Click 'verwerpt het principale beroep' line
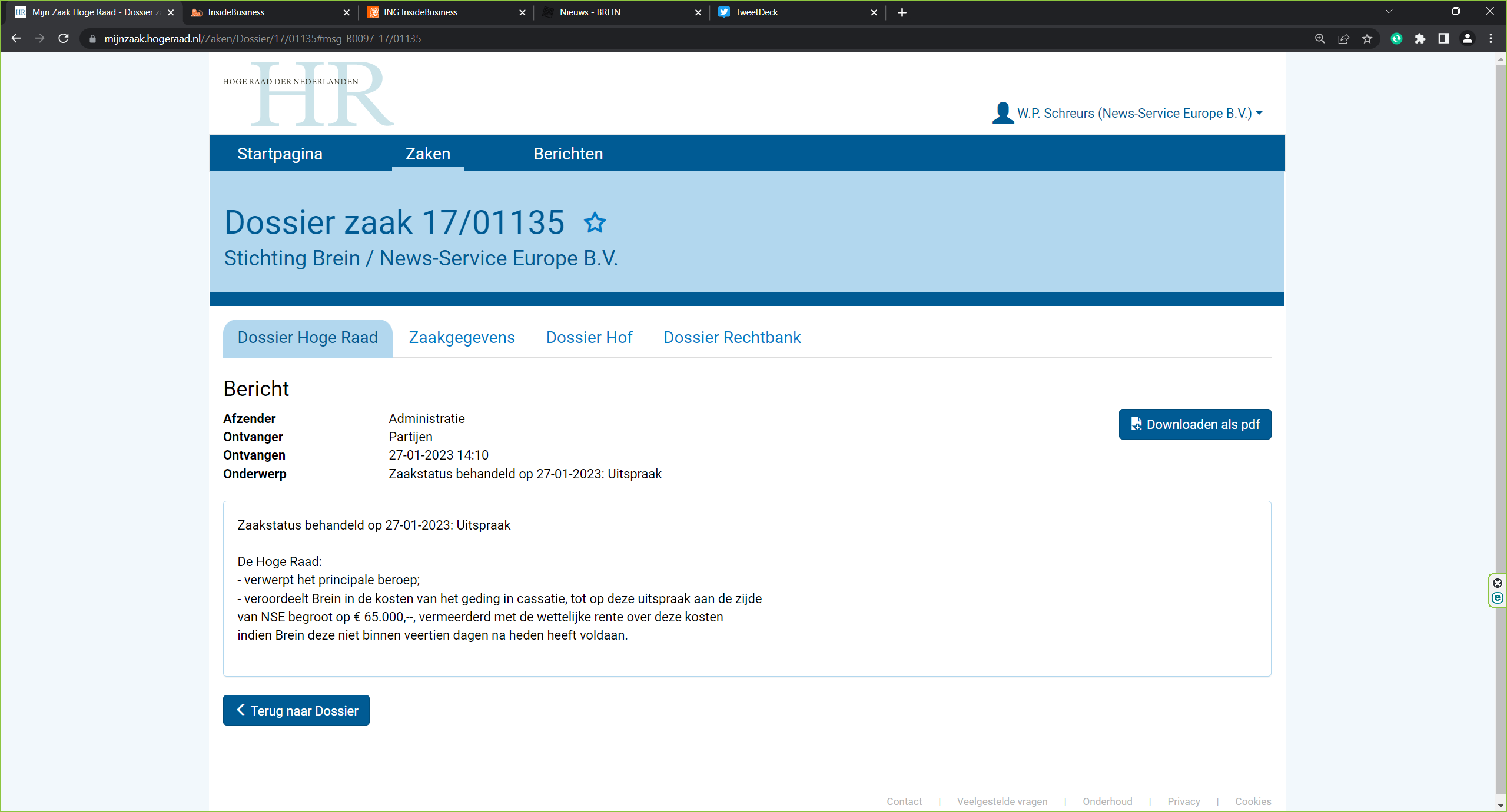1507x812 pixels. coord(328,580)
